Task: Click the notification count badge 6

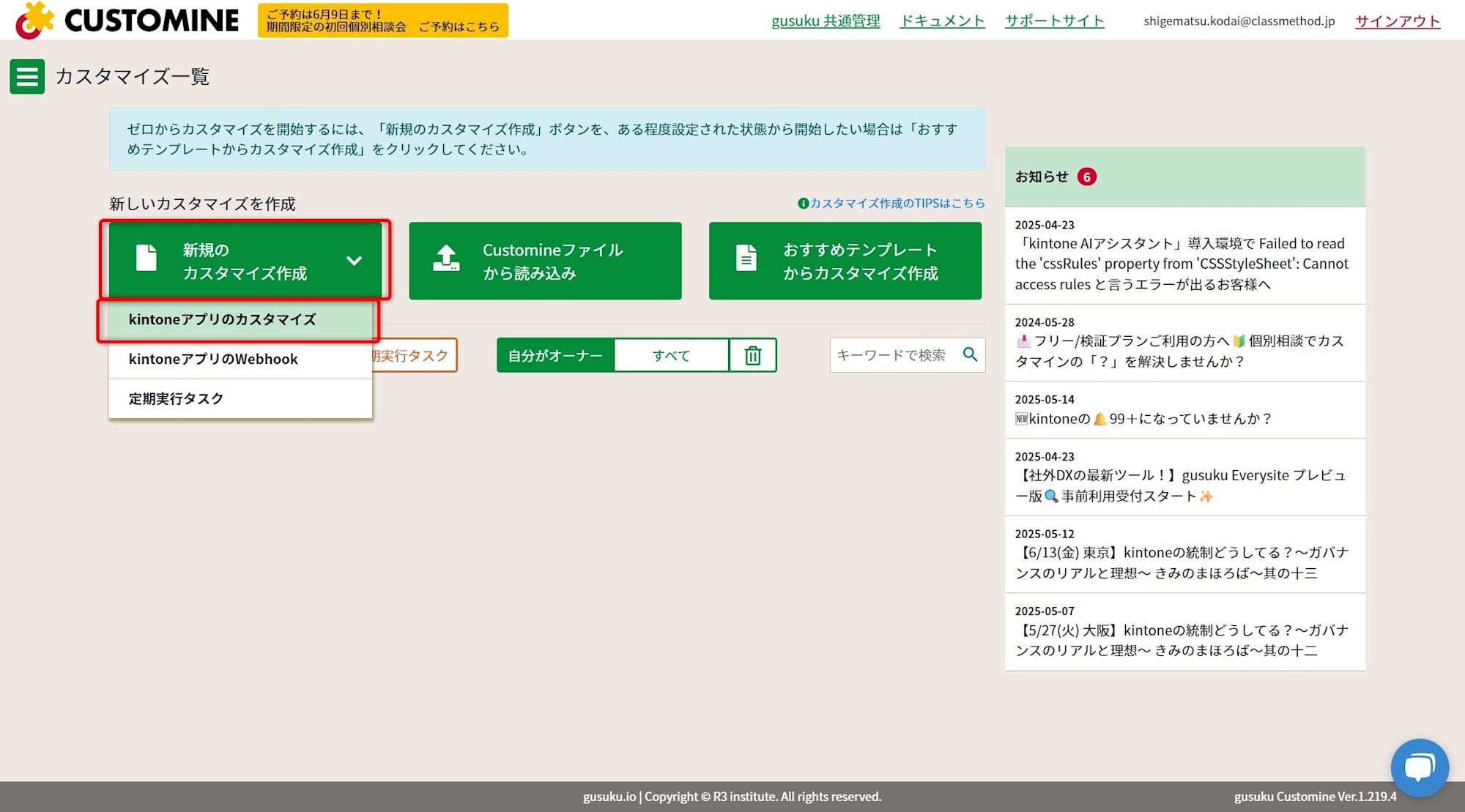Action: click(1087, 176)
